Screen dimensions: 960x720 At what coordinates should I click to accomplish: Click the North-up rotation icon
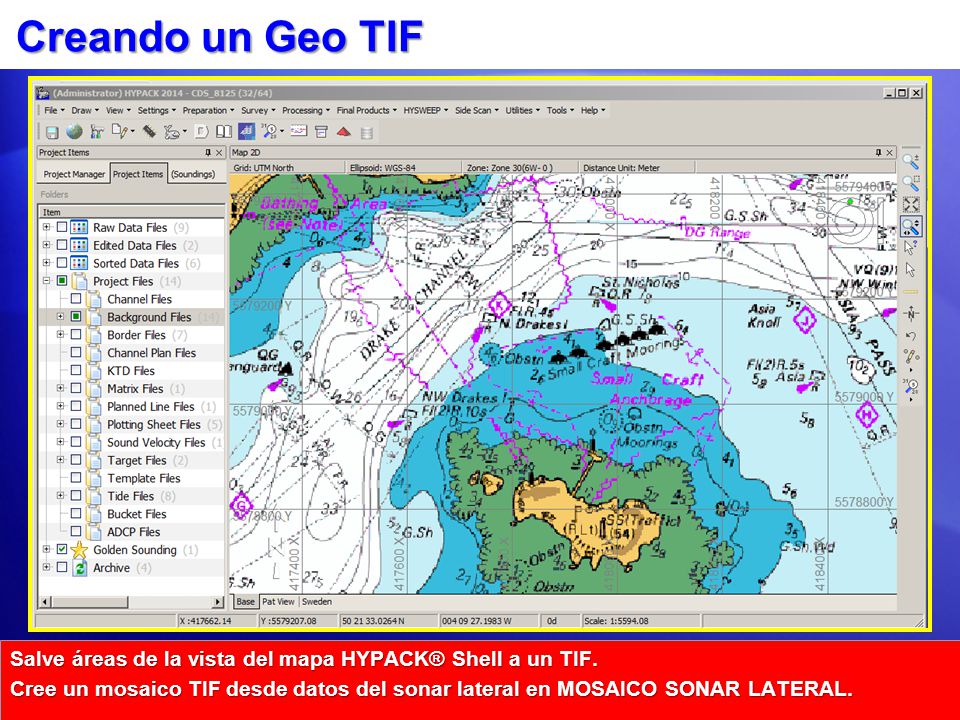point(910,314)
